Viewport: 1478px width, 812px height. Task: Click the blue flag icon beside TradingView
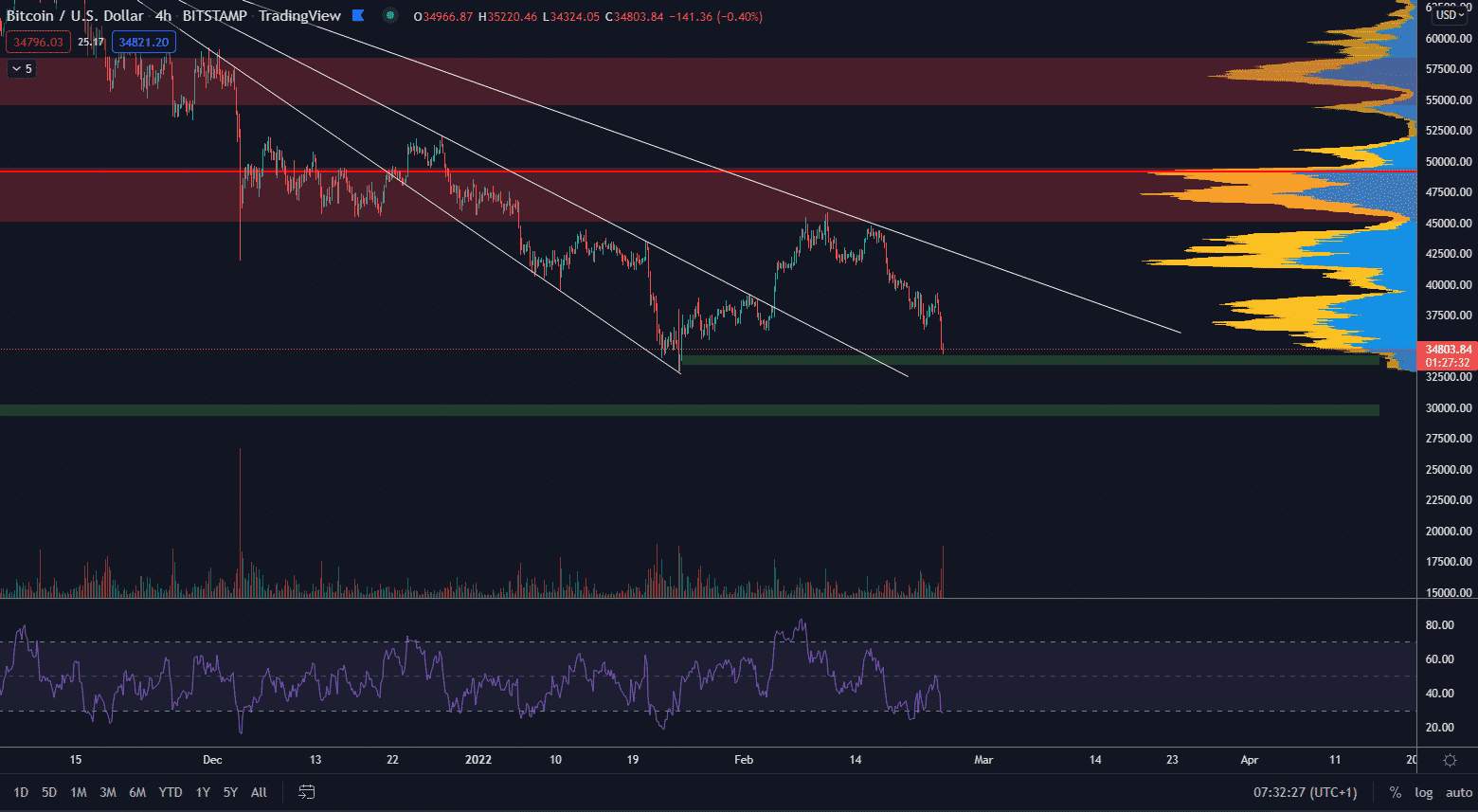pyautogui.click(x=358, y=15)
